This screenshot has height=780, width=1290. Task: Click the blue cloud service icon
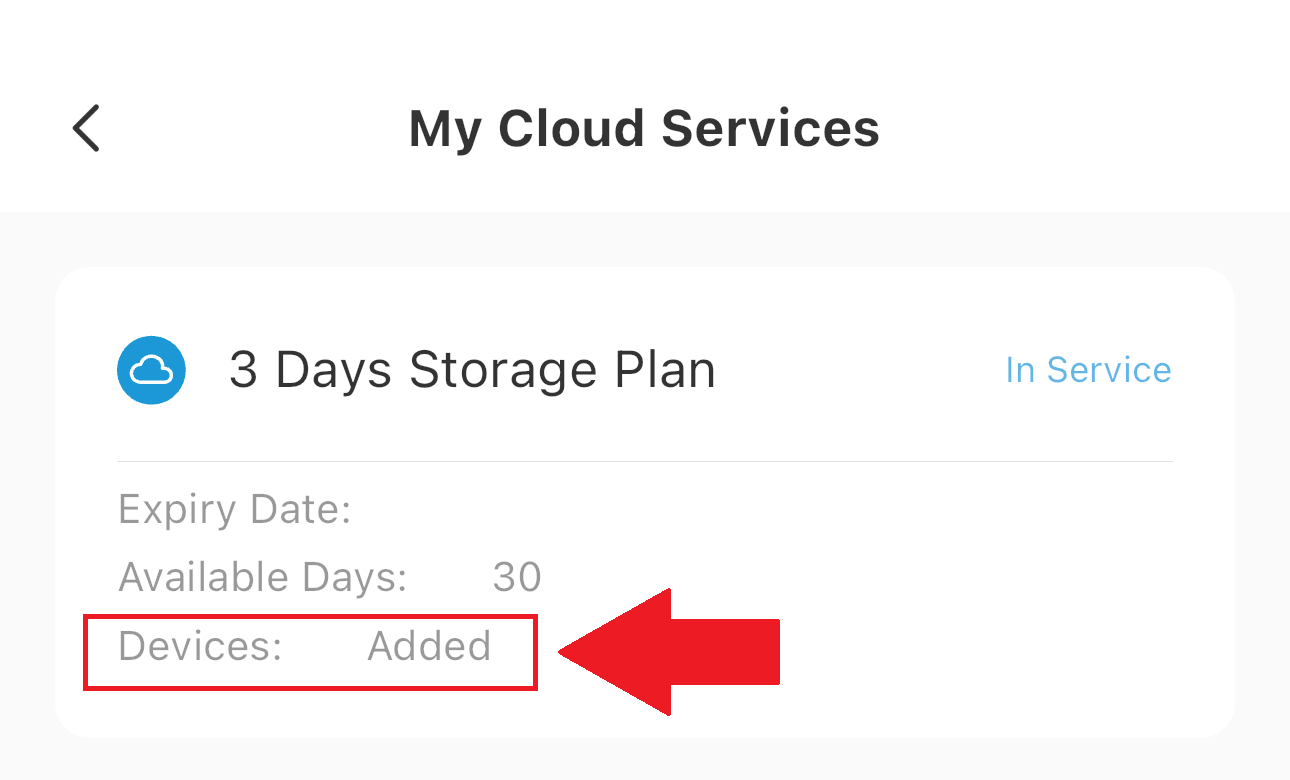tap(151, 370)
